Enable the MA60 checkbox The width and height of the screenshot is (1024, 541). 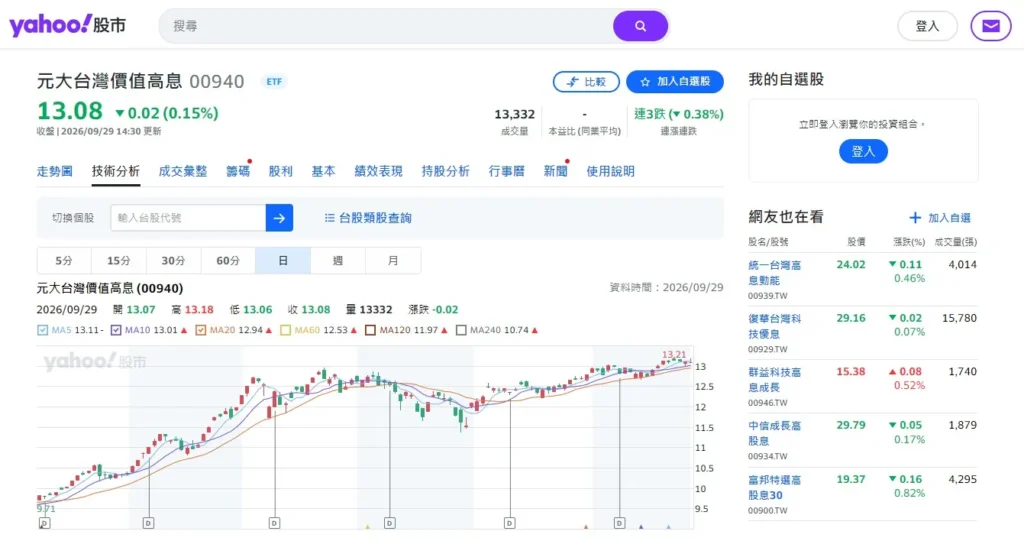[285, 331]
